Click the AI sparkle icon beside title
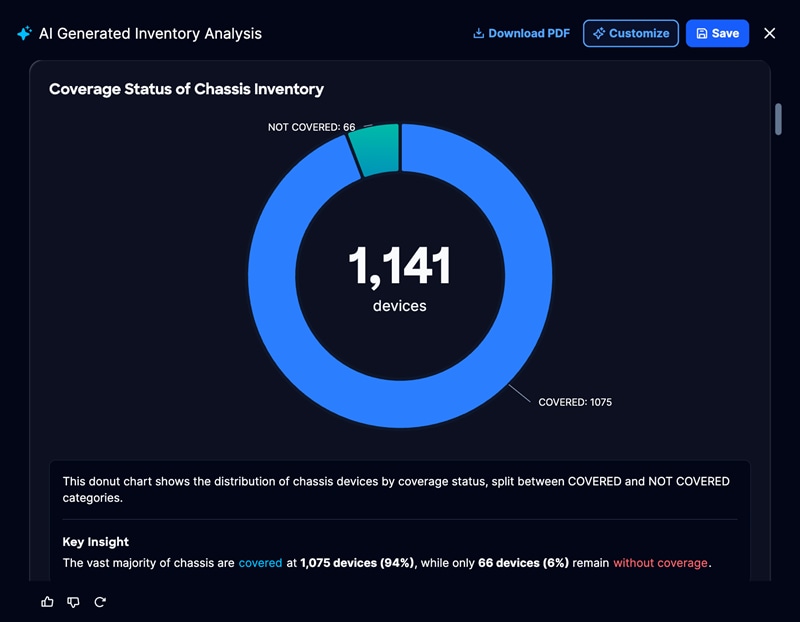This screenshot has height=622, width=800. [x=24, y=33]
